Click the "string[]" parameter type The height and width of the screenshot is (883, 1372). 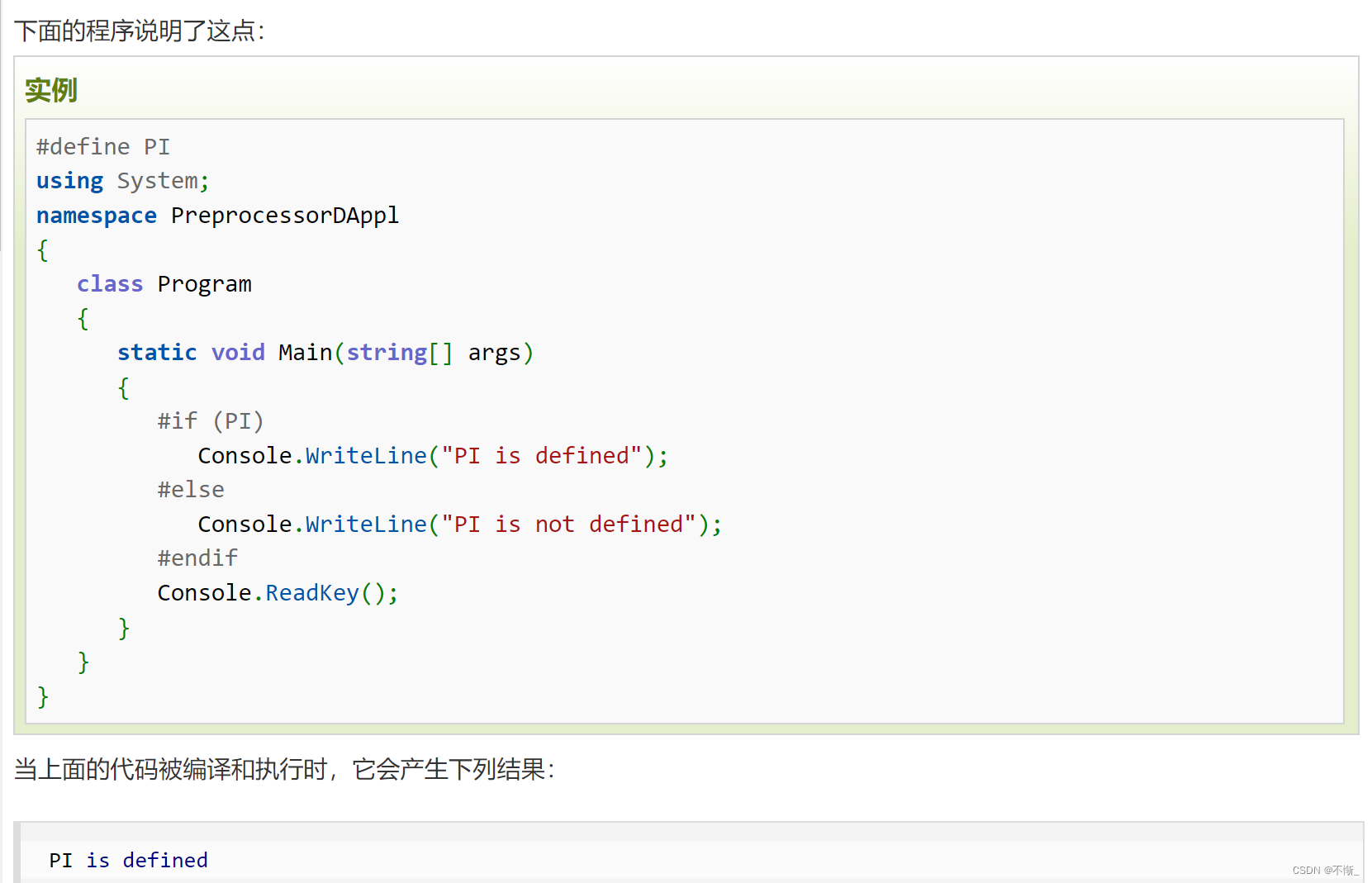400,353
